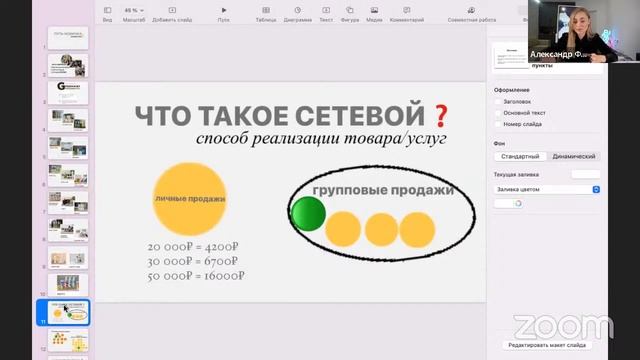
Task: Insert a chart with the Диаграмма icon
Action: click(x=298, y=10)
